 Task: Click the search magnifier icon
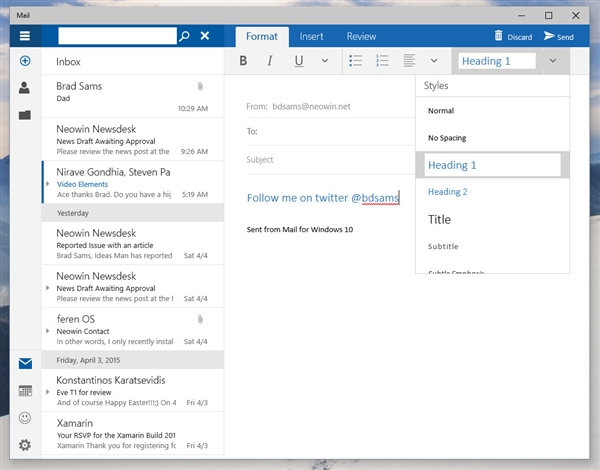point(183,36)
